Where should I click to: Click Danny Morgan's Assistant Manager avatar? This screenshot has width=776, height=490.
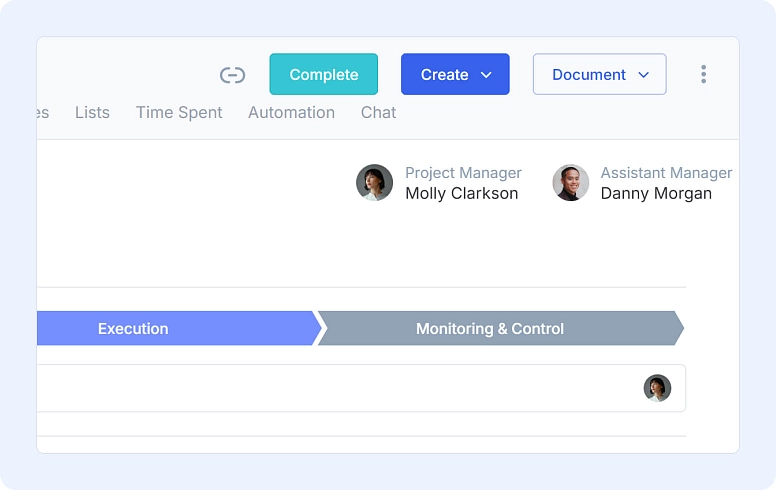(571, 183)
